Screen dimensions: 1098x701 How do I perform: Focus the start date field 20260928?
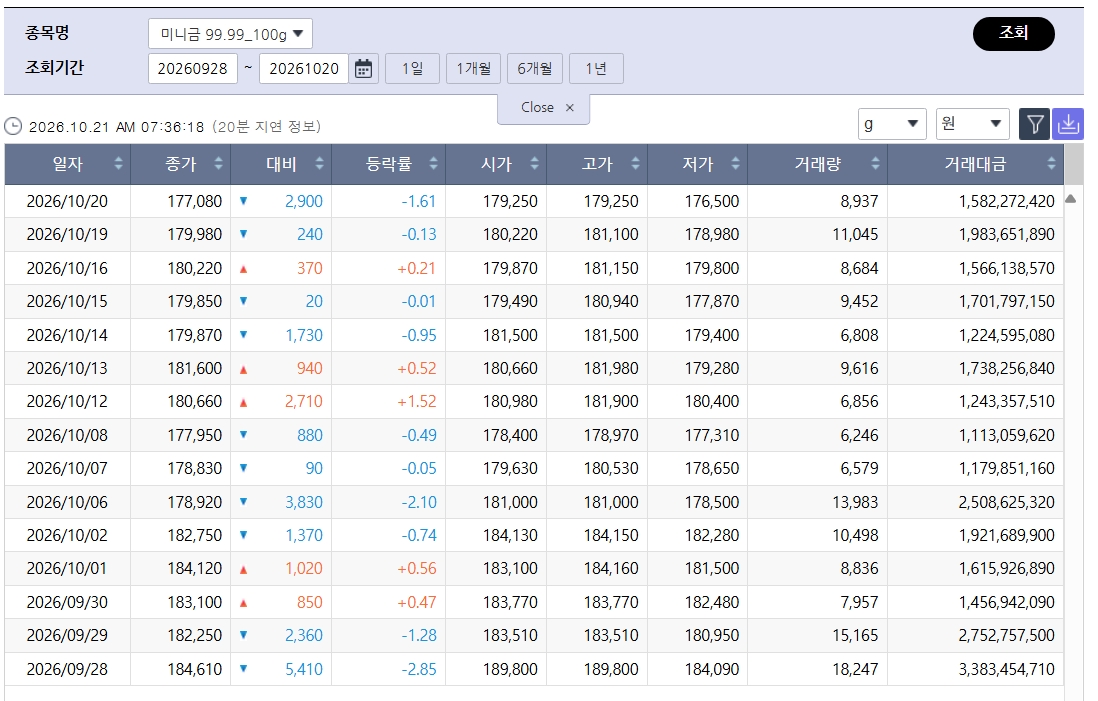(193, 69)
